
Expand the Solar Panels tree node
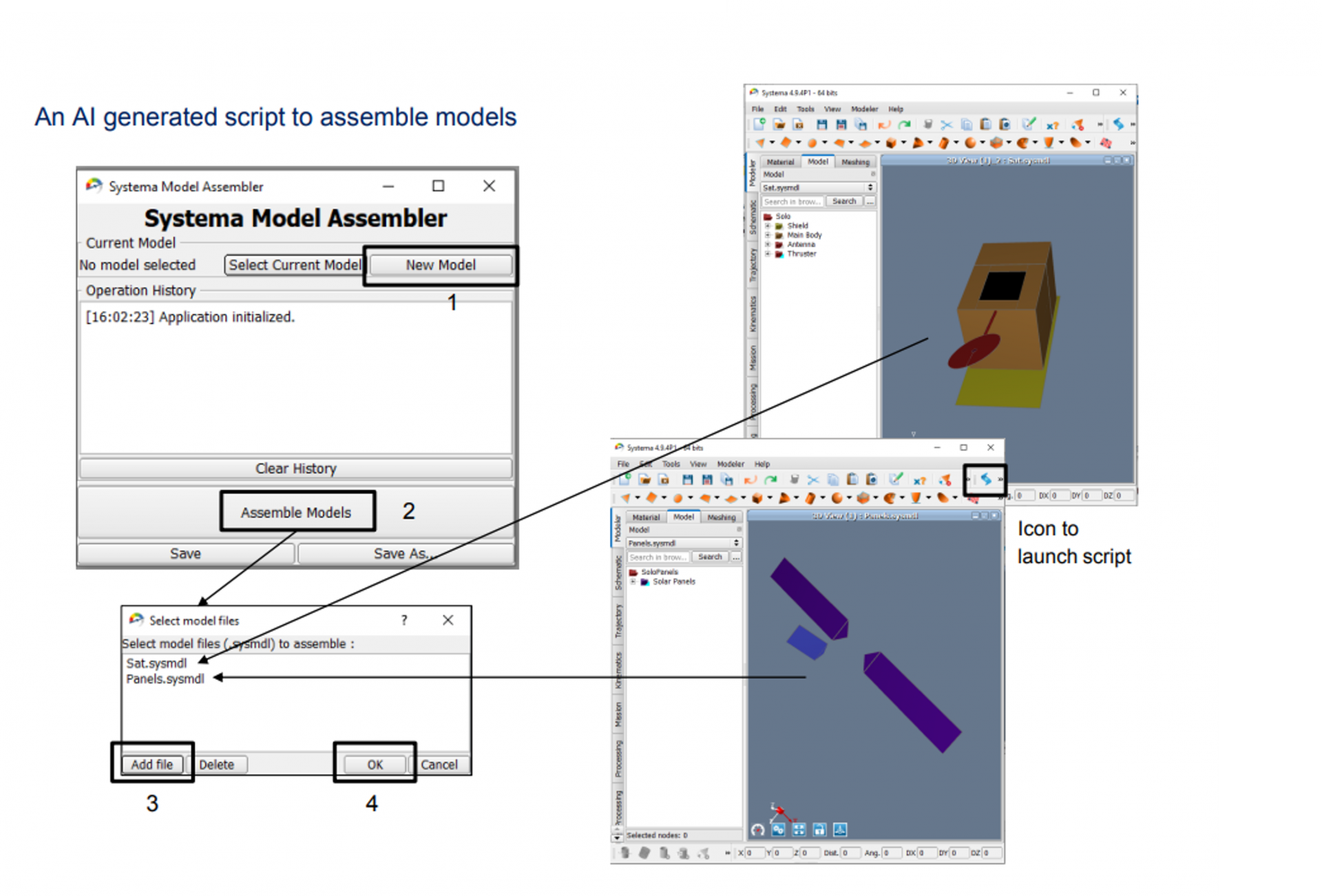[x=633, y=582]
